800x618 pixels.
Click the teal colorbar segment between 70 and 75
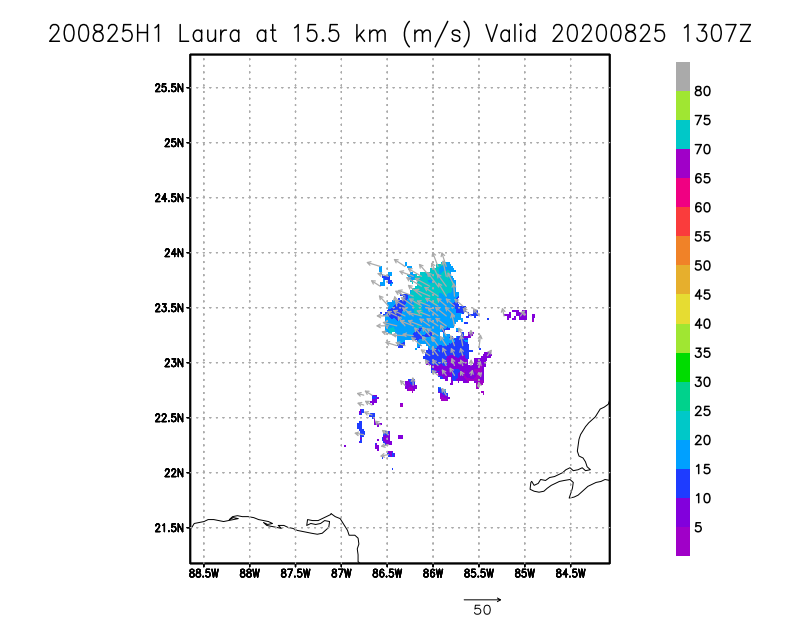(x=683, y=135)
